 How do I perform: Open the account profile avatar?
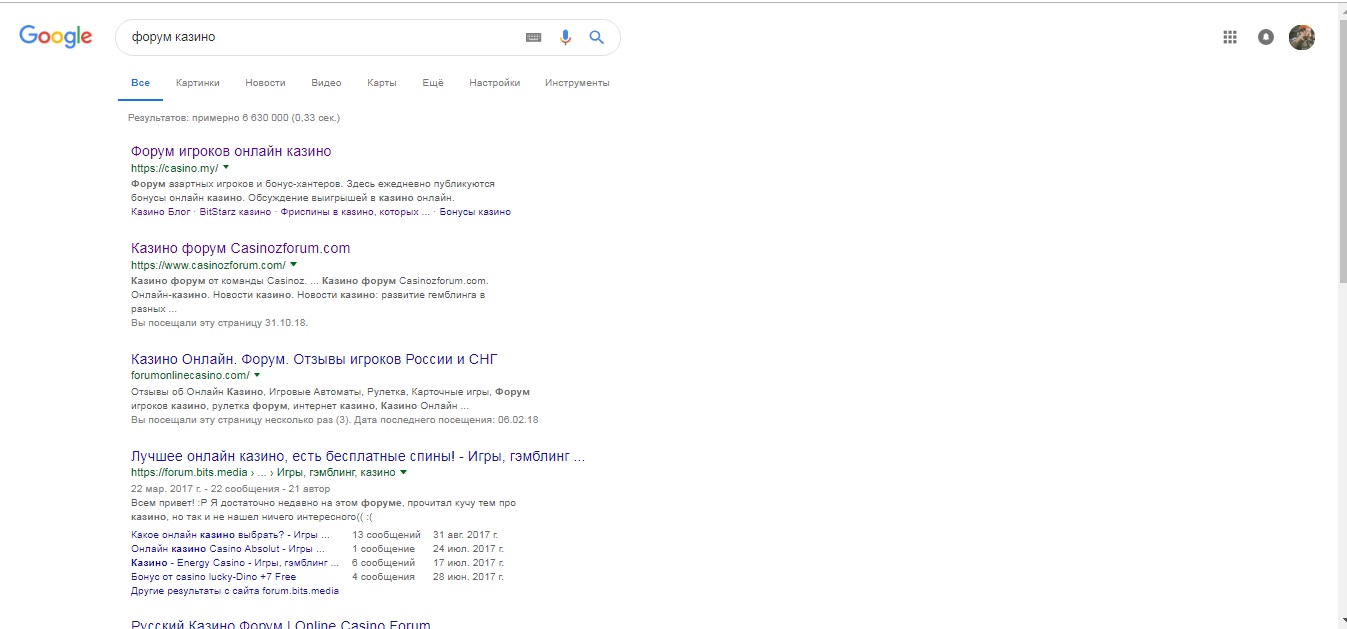click(x=1302, y=37)
